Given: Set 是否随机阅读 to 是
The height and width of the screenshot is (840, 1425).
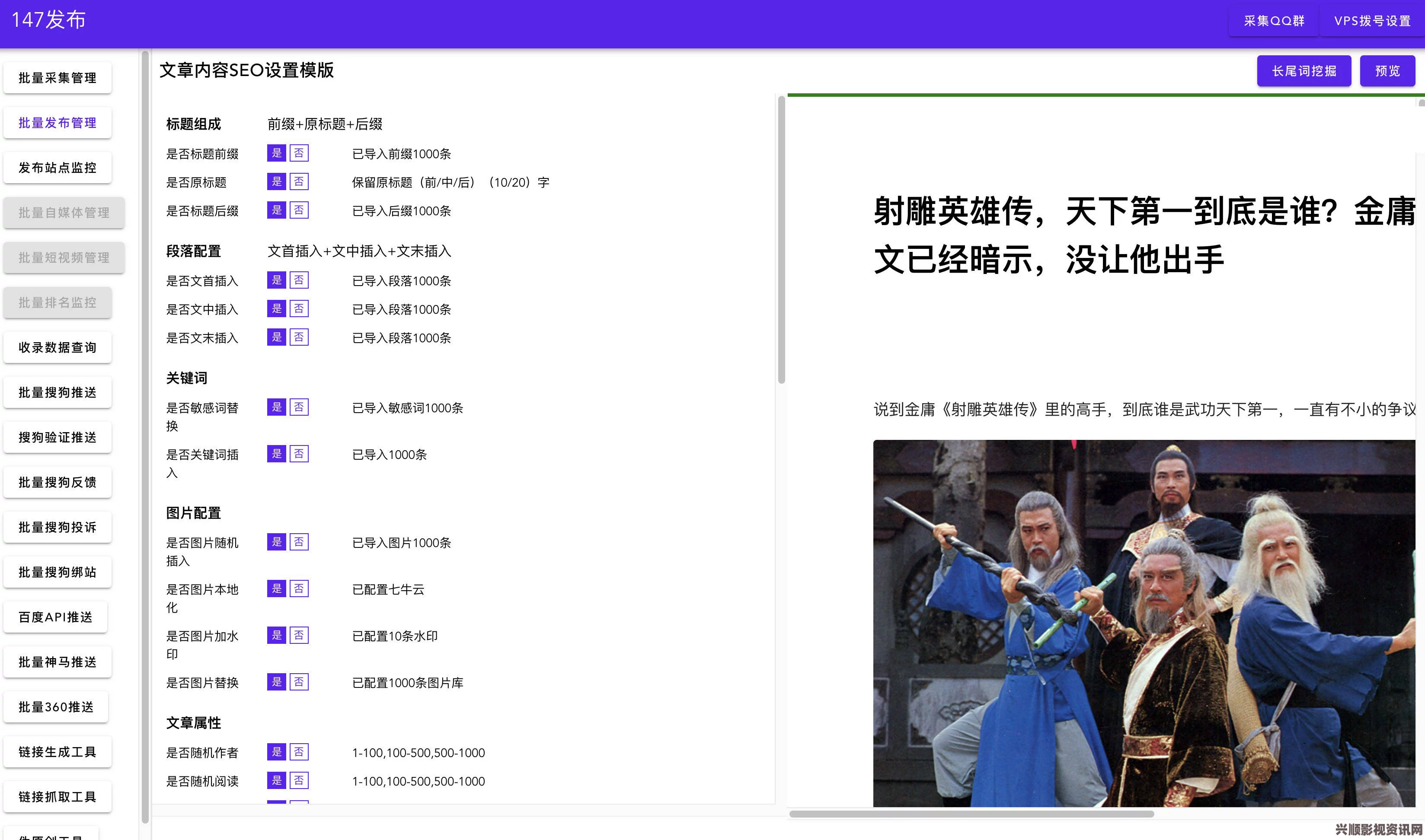Looking at the screenshot, I should coord(276,780).
